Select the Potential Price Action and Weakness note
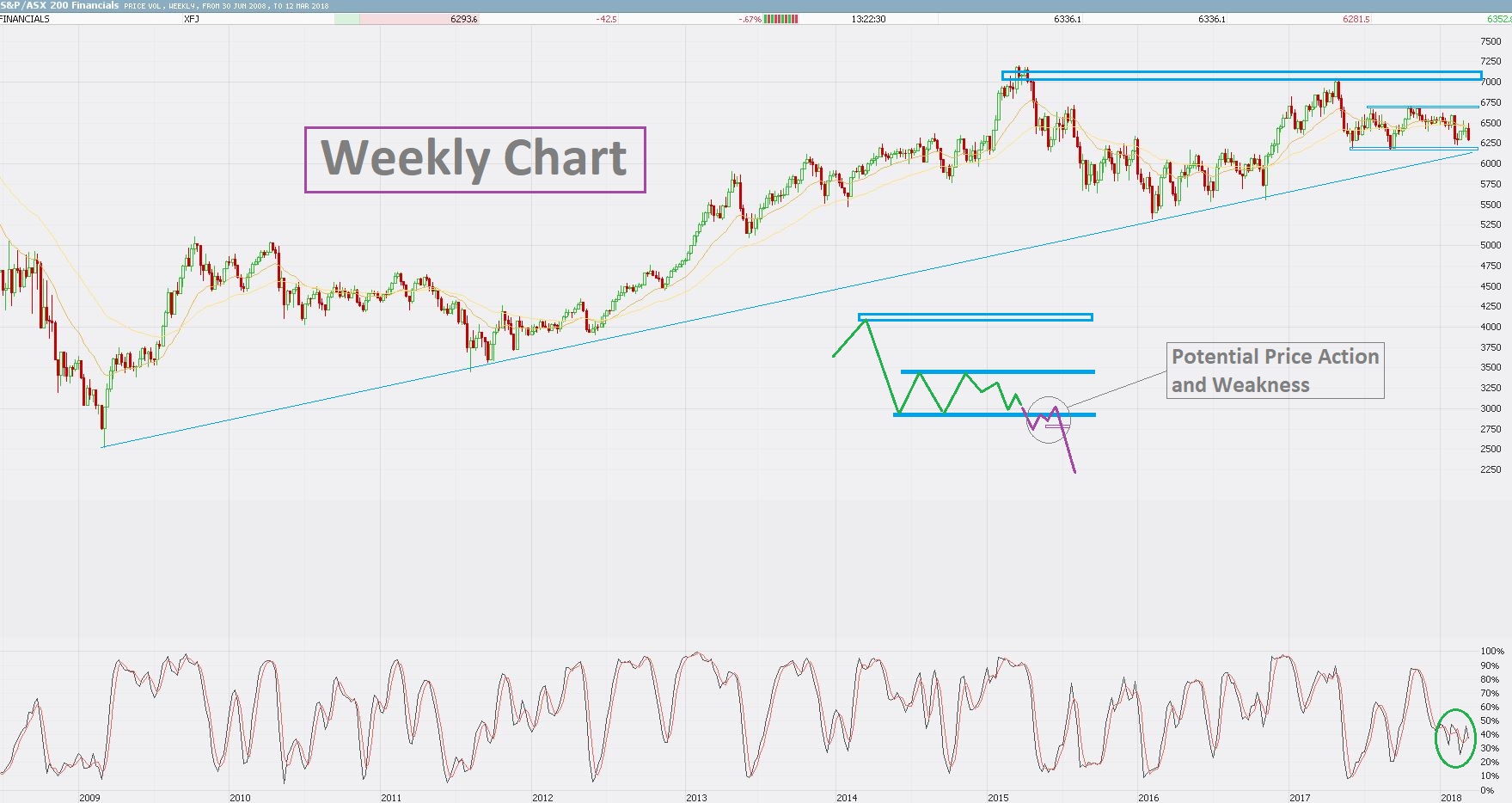 [x=1276, y=371]
